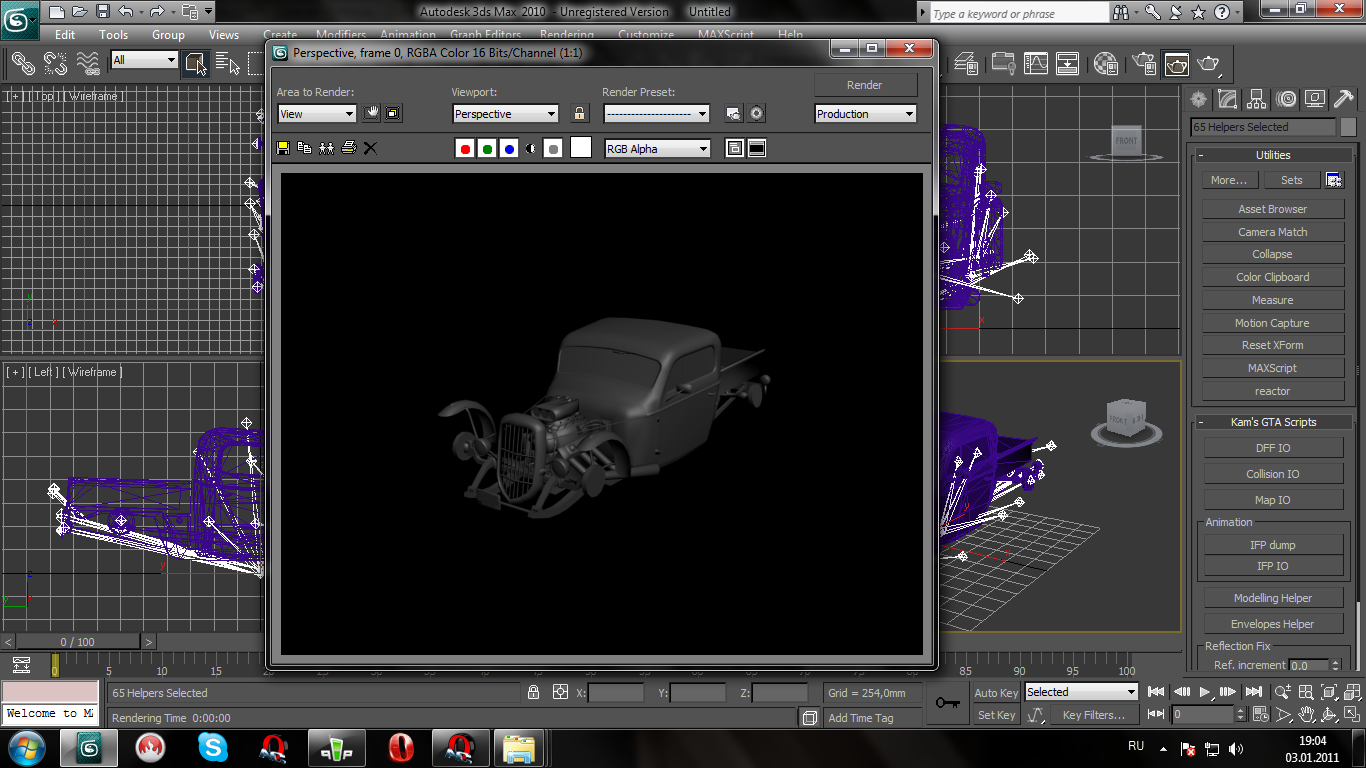The width and height of the screenshot is (1366, 768).
Task: Open the Curve Editor from main toolbar
Action: pyautogui.click(x=1036, y=64)
